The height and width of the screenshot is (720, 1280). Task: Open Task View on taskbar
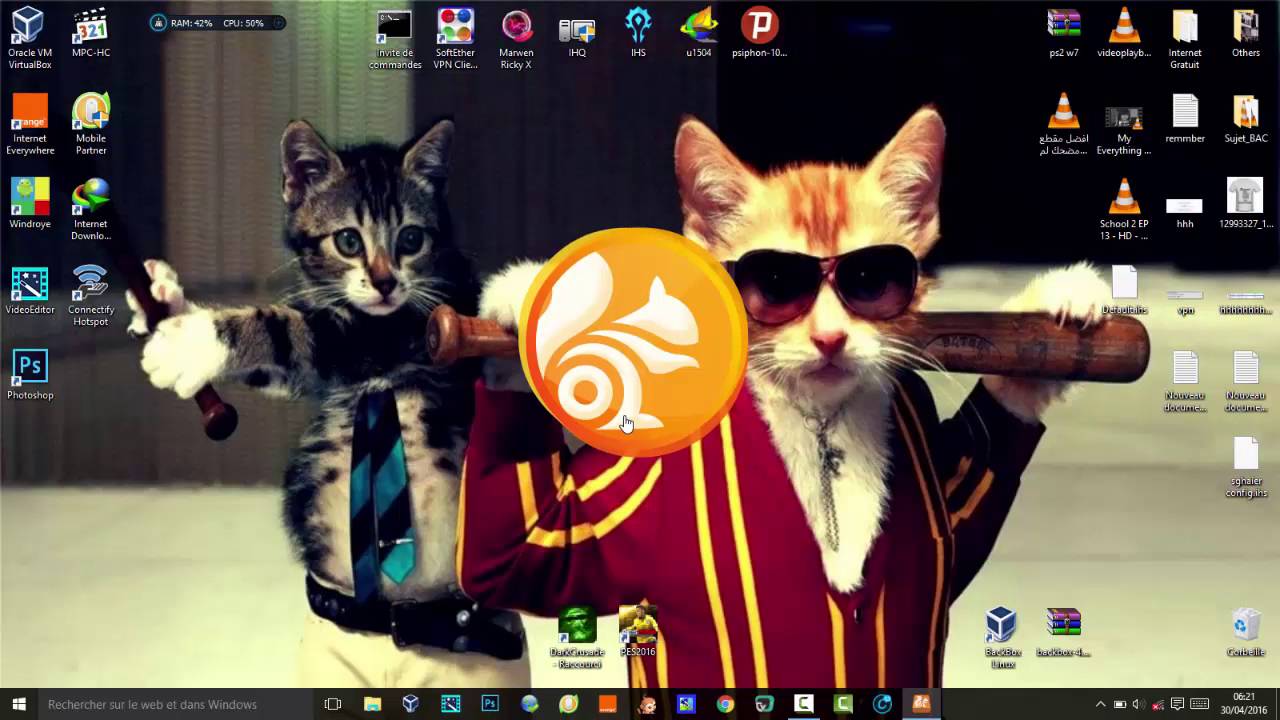333,704
